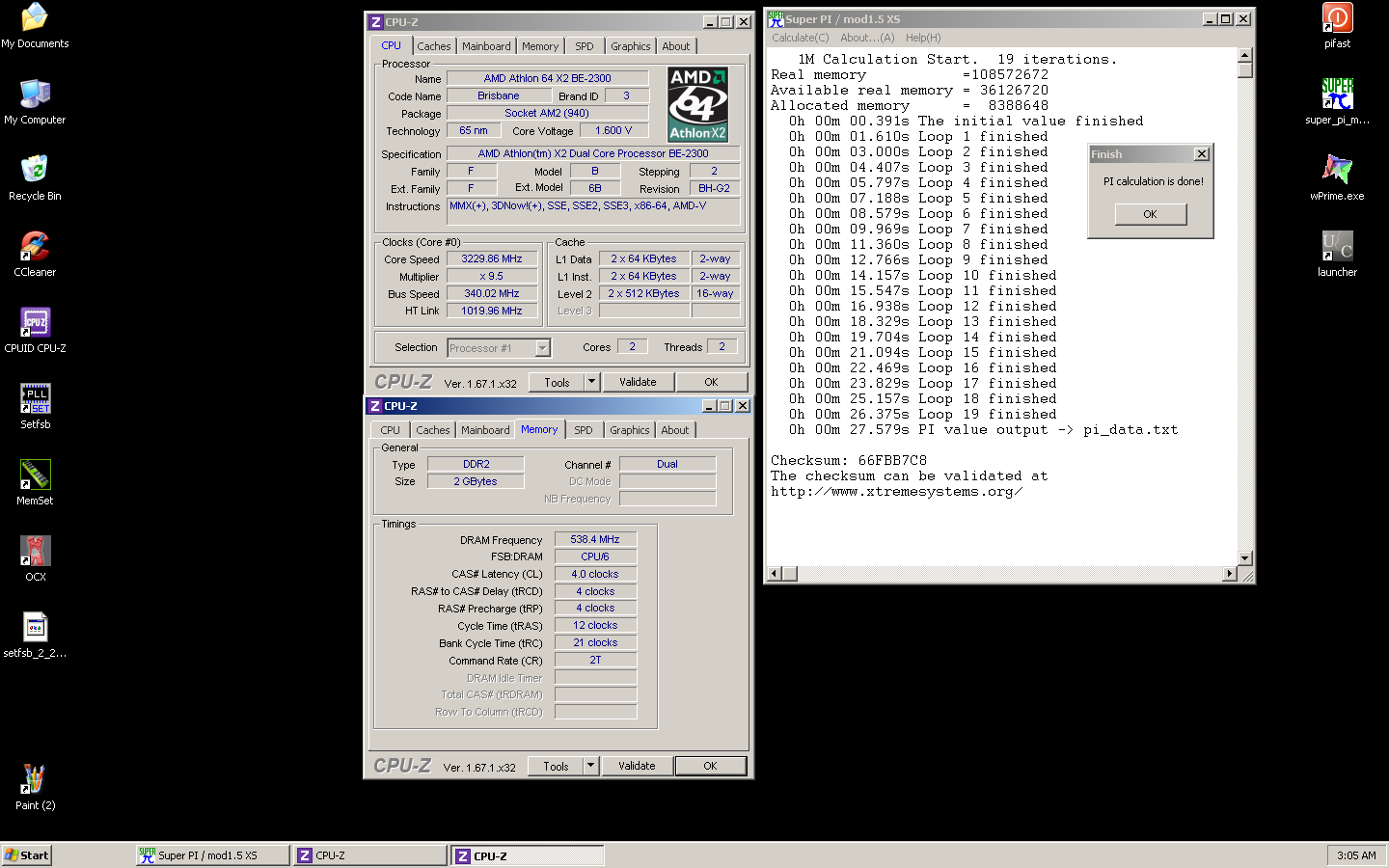The height and width of the screenshot is (868, 1389).
Task: Click OK in upper CPU-Z window
Action: (x=712, y=382)
